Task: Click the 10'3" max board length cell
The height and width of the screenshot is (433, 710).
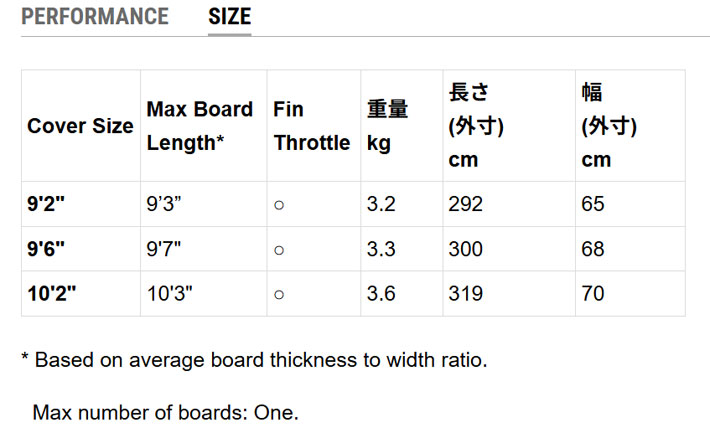Action: pyautogui.click(x=170, y=294)
